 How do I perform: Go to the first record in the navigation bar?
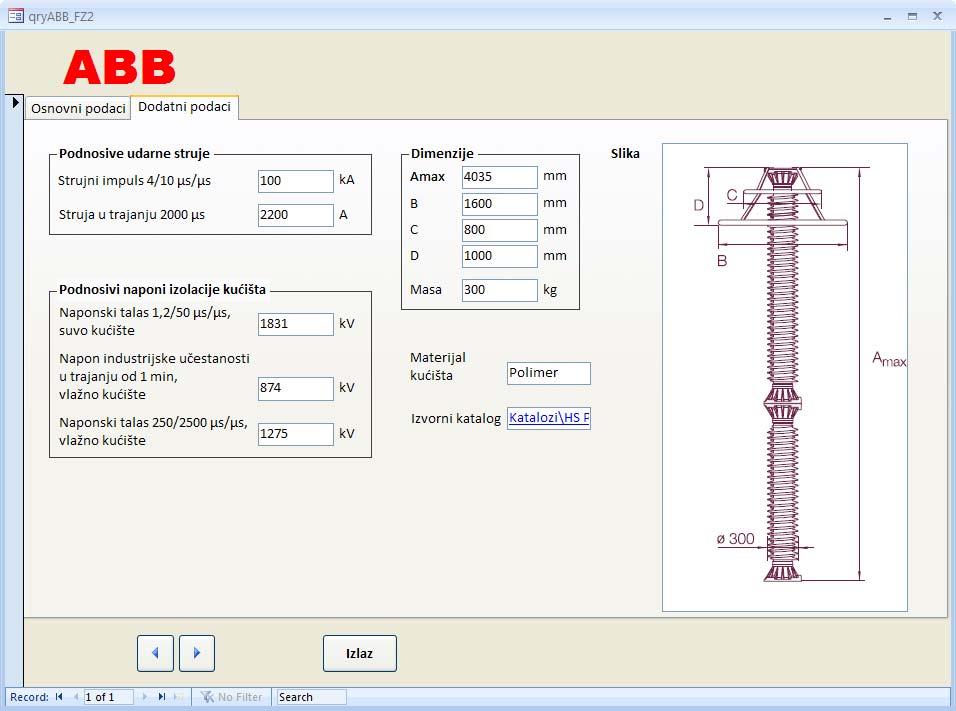pyautogui.click(x=59, y=696)
